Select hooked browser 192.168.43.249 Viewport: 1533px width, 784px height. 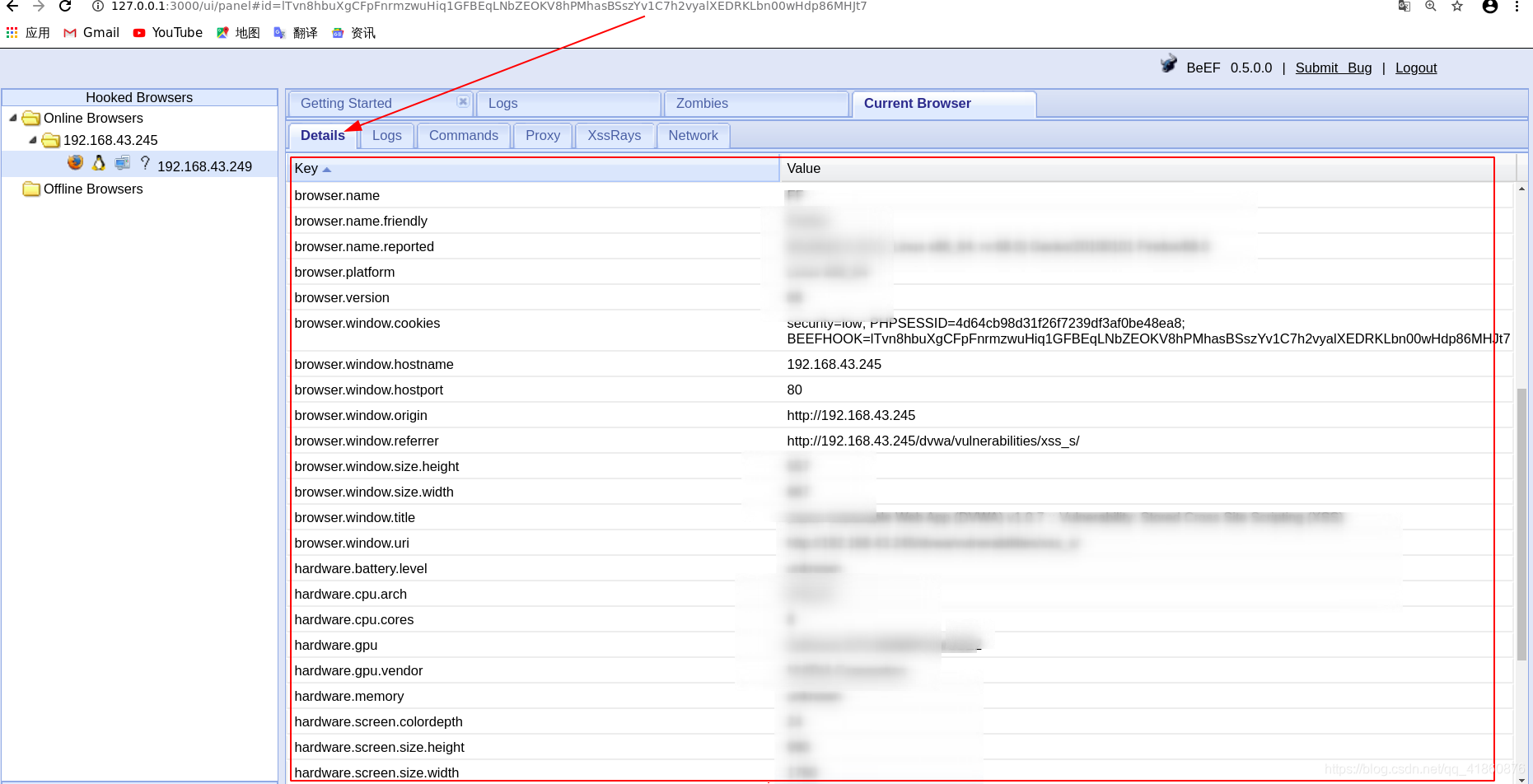click(x=204, y=166)
